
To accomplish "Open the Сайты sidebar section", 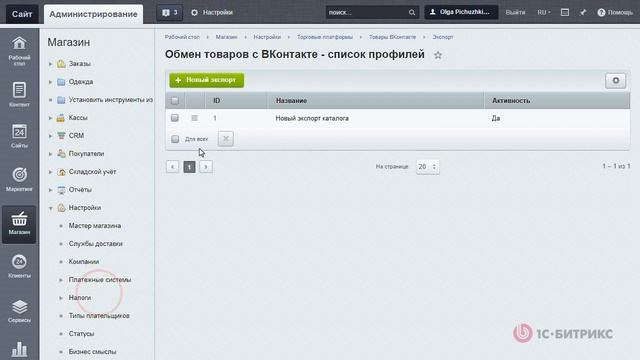I will [19, 136].
